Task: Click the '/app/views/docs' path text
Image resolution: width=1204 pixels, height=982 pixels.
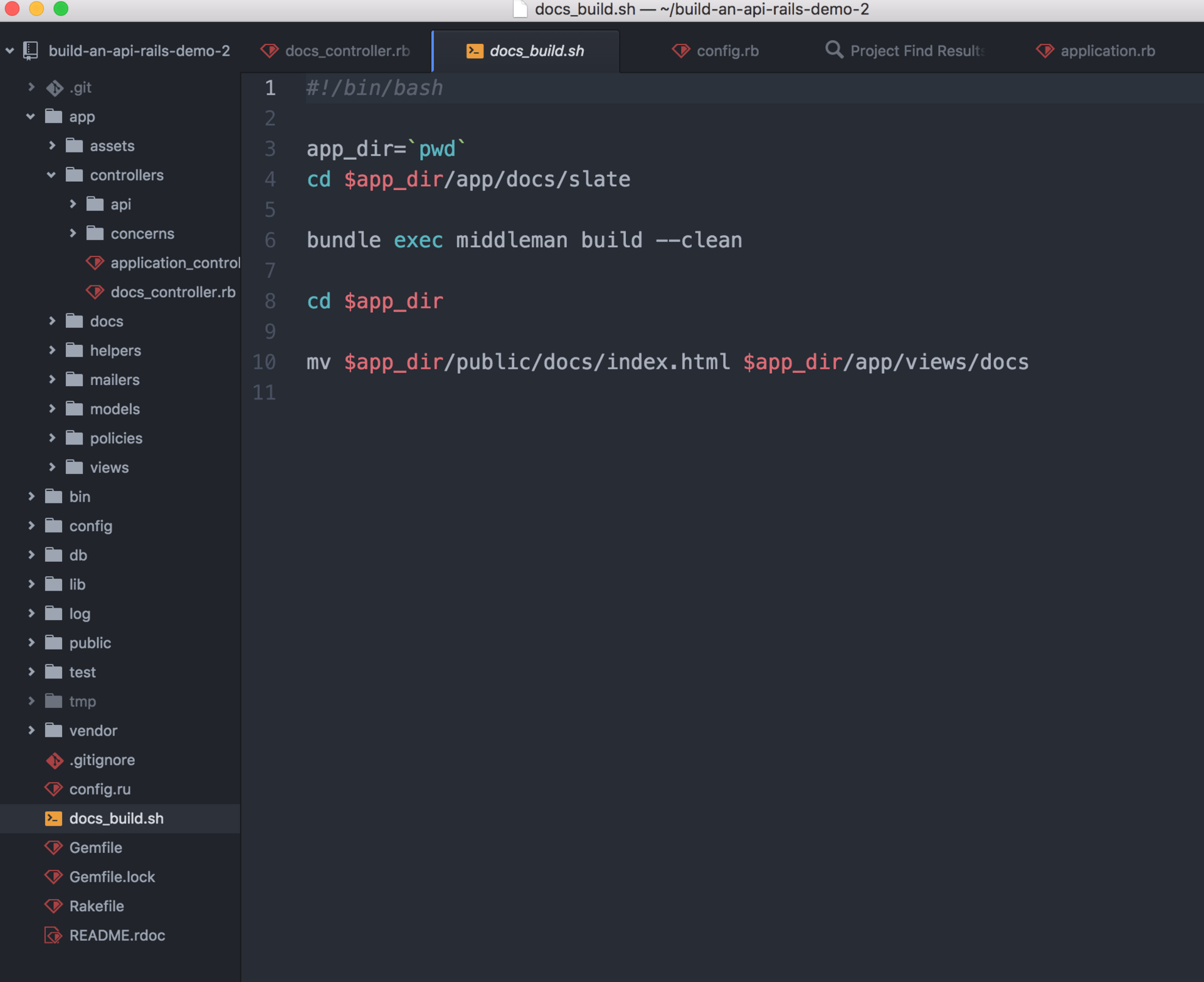Action: (x=936, y=362)
